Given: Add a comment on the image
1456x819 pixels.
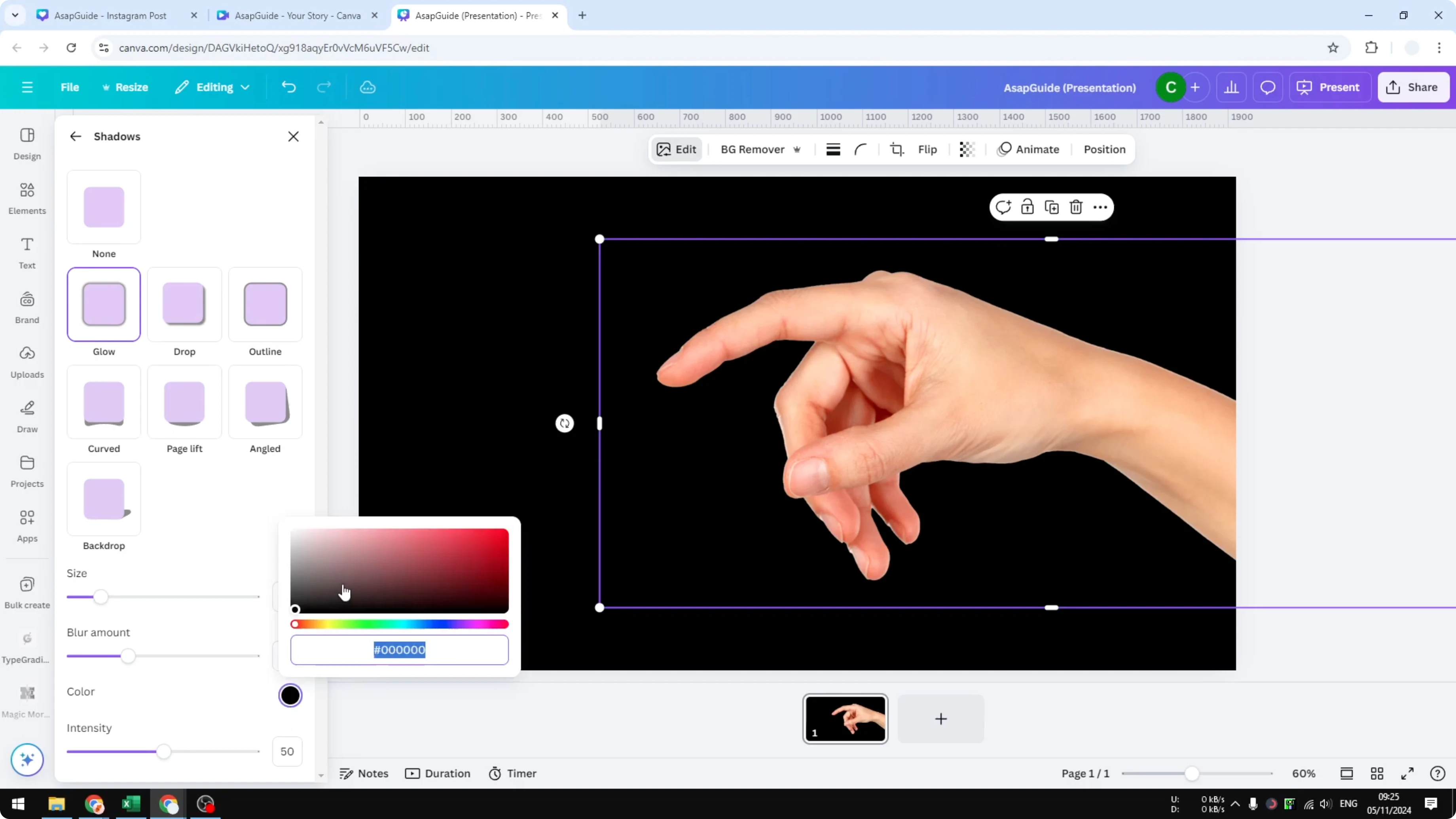Looking at the screenshot, I should [1003, 207].
